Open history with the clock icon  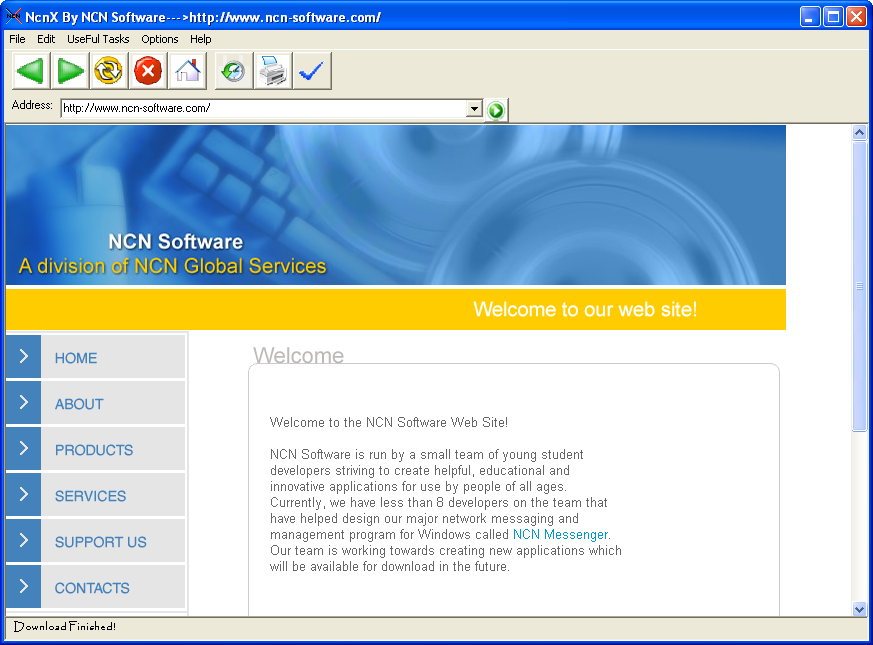pos(234,71)
